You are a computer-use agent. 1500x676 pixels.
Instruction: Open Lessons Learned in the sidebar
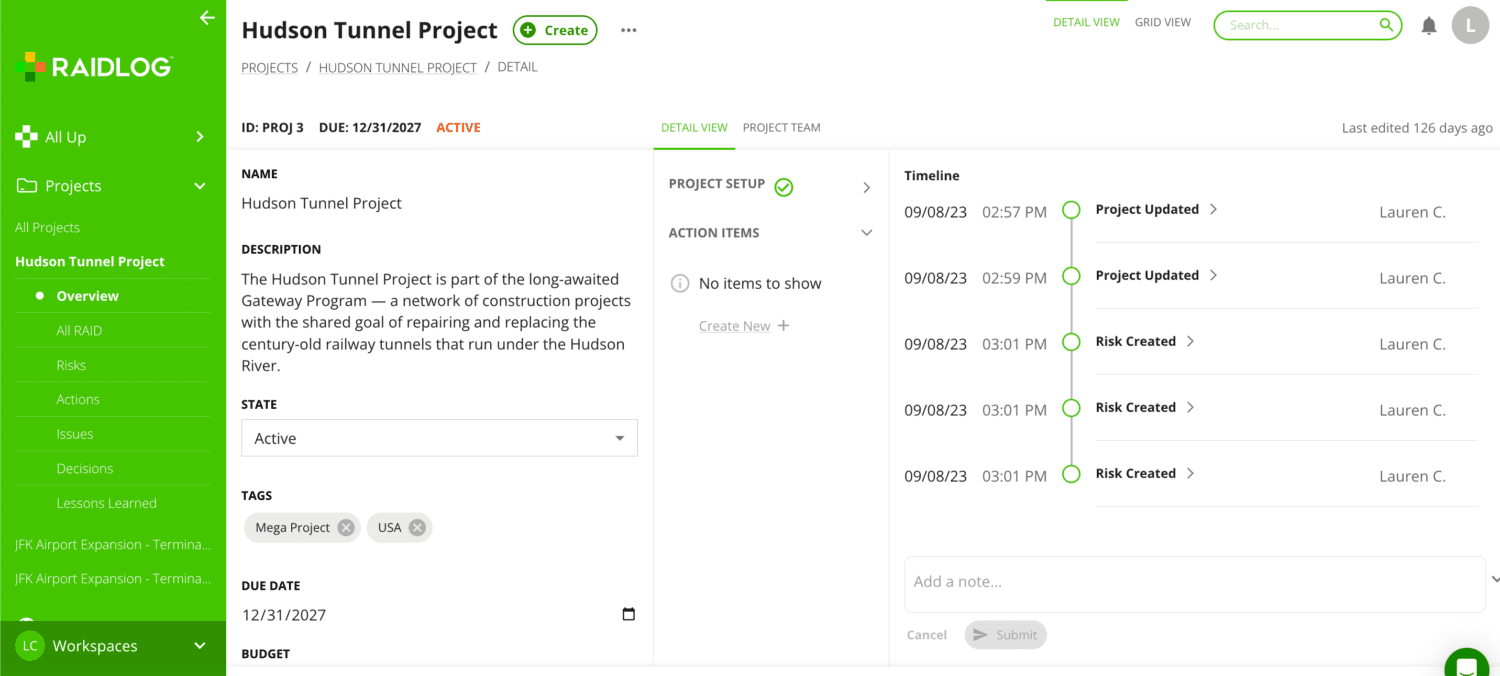(106, 503)
